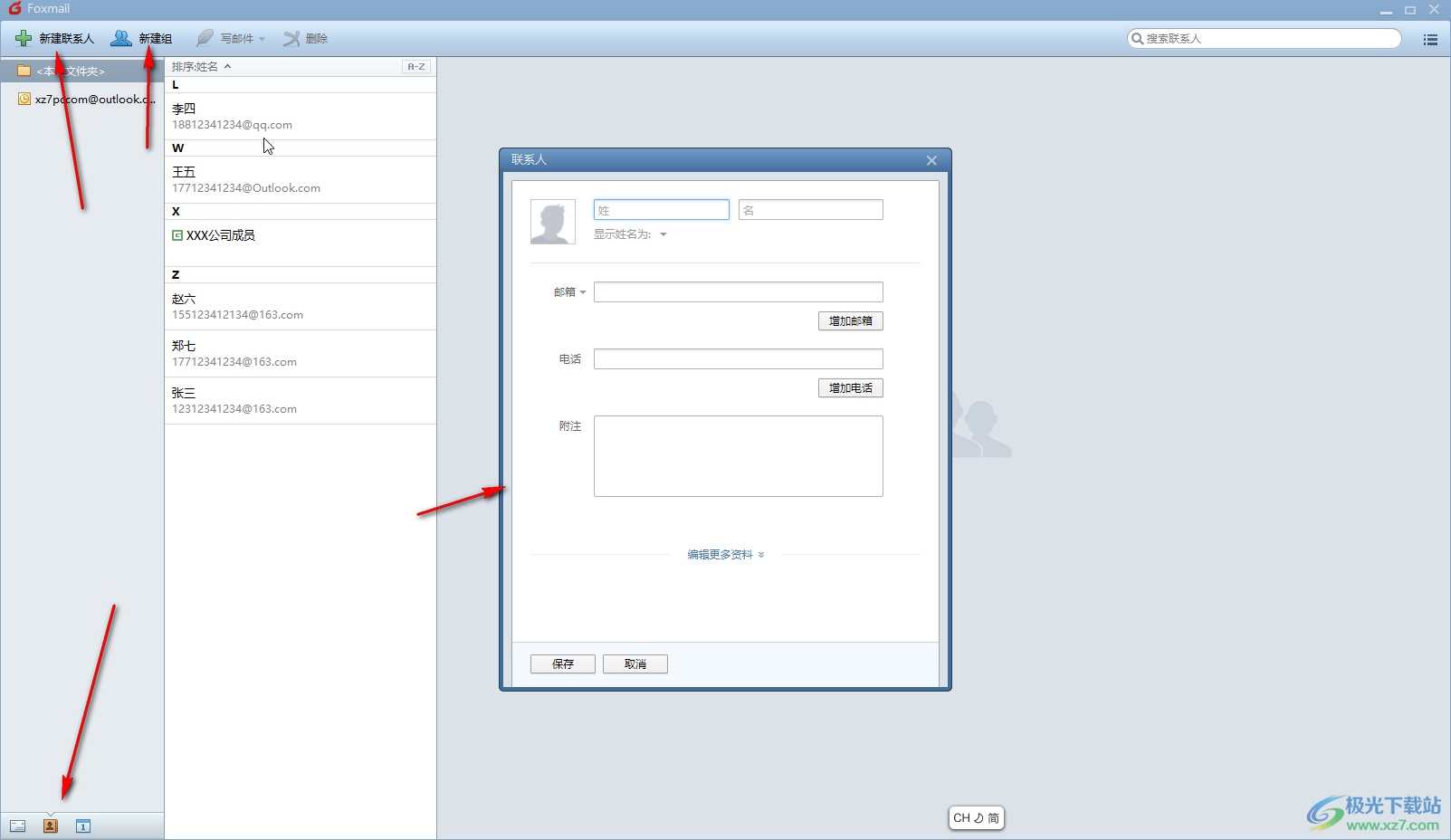This screenshot has width=1451, height=840.
Task: Open the list menu icon beside search
Action: pyautogui.click(x=1430, y=39)
